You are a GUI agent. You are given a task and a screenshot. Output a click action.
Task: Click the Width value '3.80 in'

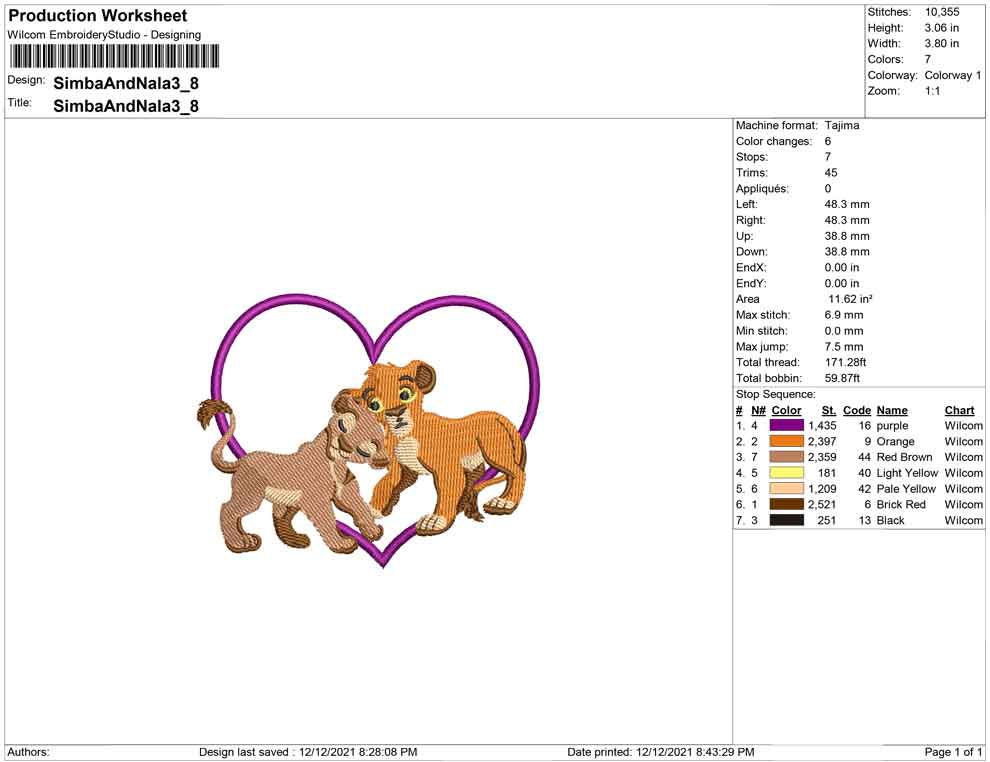tap(941, 44)
